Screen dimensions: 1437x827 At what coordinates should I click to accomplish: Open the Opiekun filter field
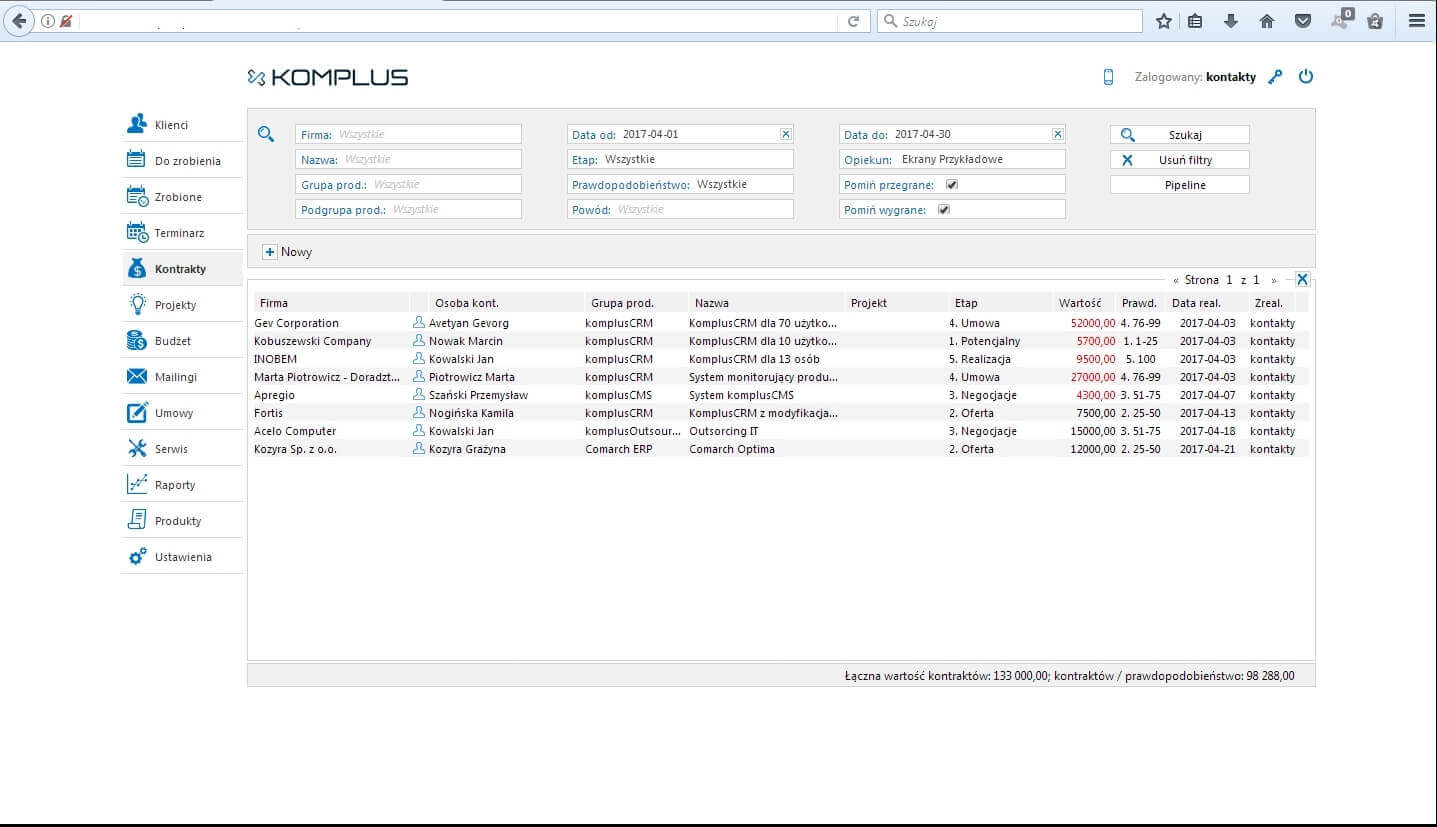(x=953, y=159)
